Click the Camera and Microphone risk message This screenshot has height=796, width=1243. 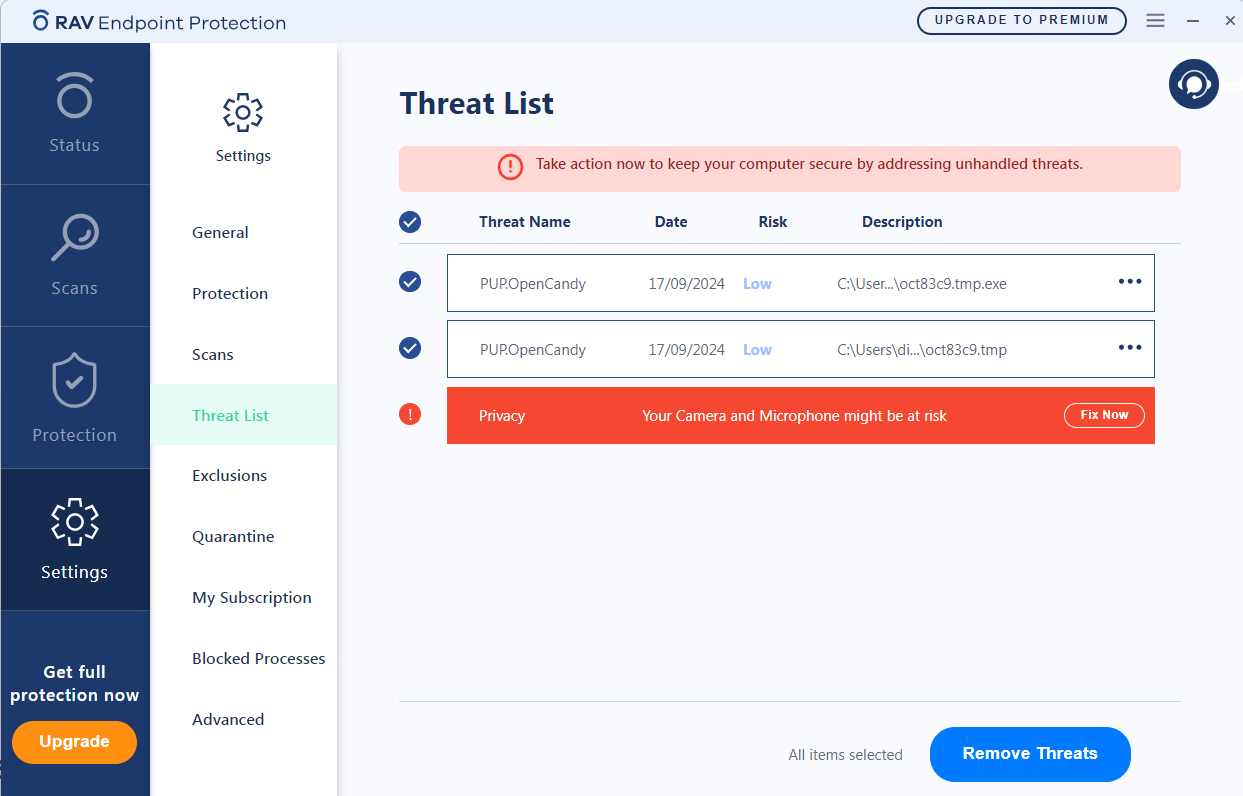point(794,416)
